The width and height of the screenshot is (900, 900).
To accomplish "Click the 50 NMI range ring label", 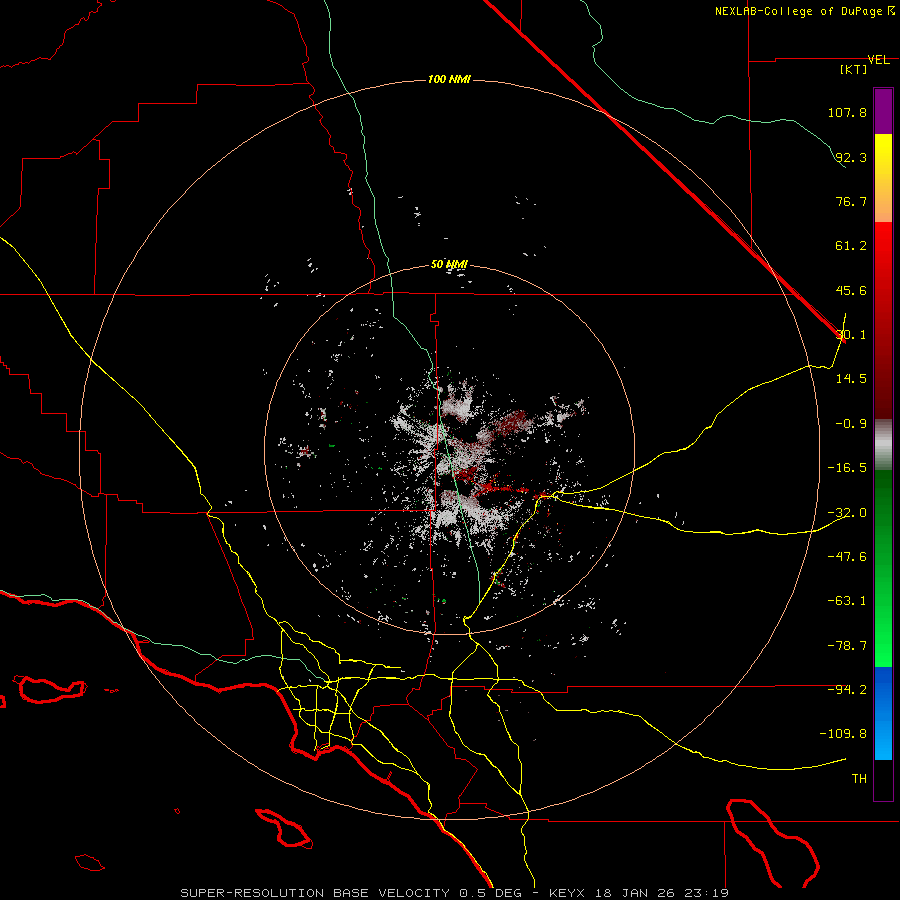I will click(449, 265).
